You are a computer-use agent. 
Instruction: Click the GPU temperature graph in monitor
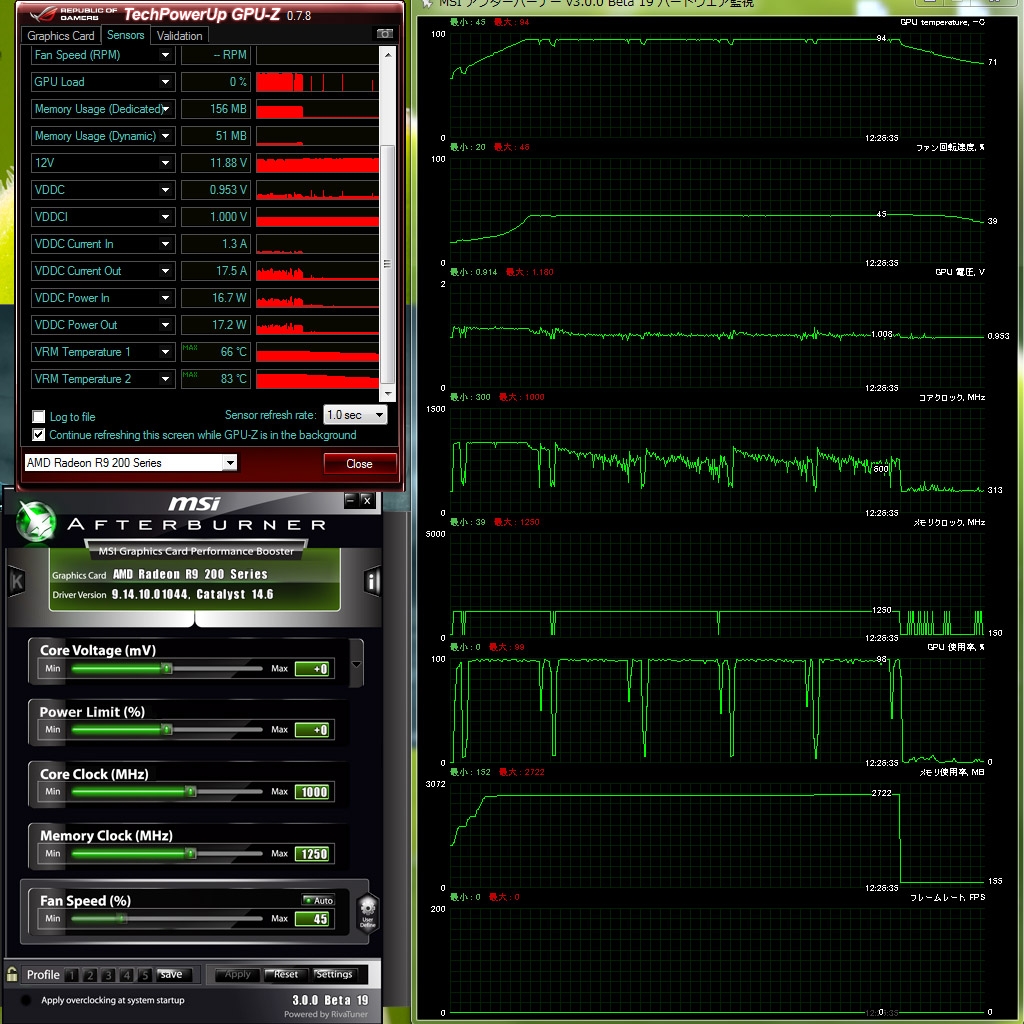click(x=717, y=86)
